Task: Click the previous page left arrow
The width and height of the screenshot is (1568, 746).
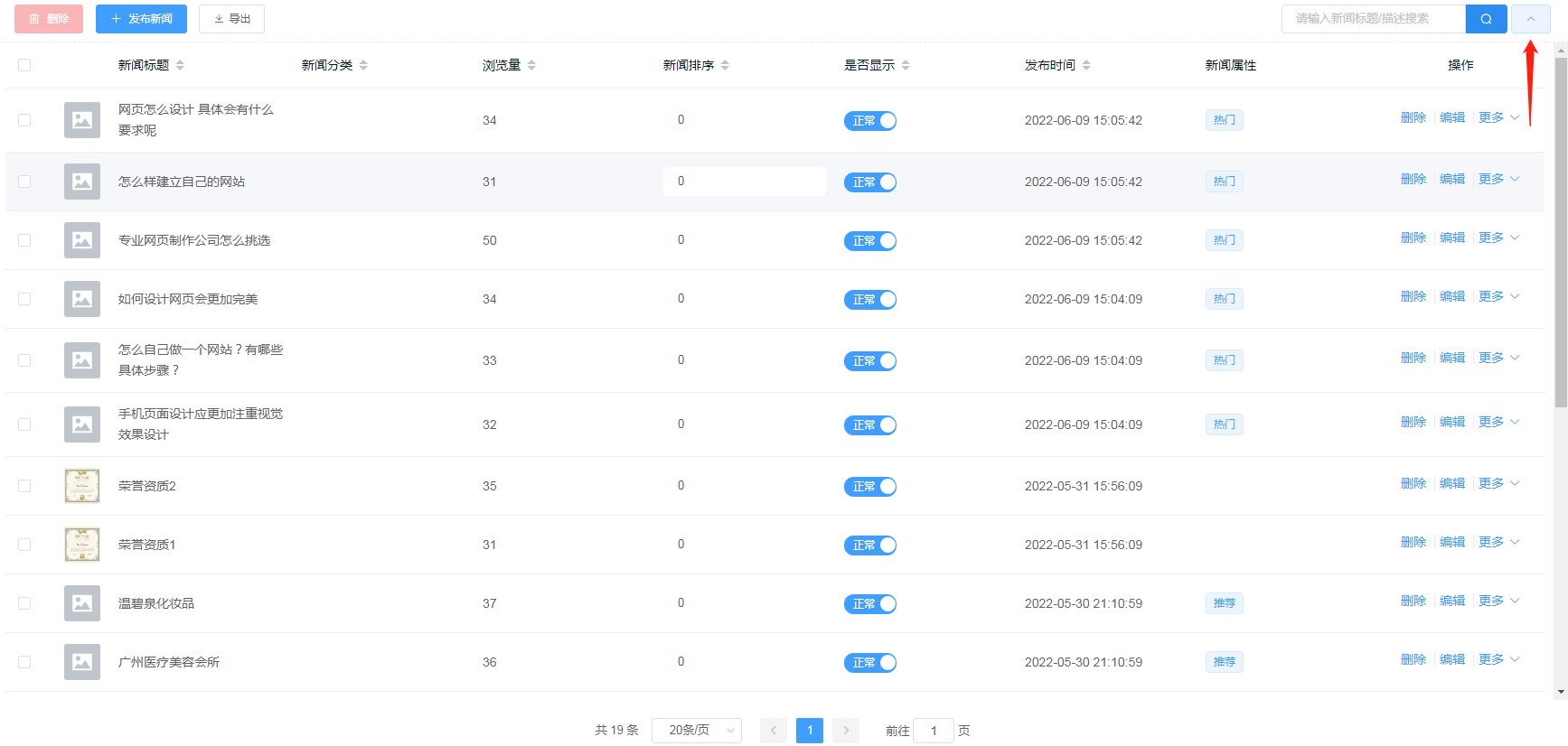Action: [x=774, y=730]
